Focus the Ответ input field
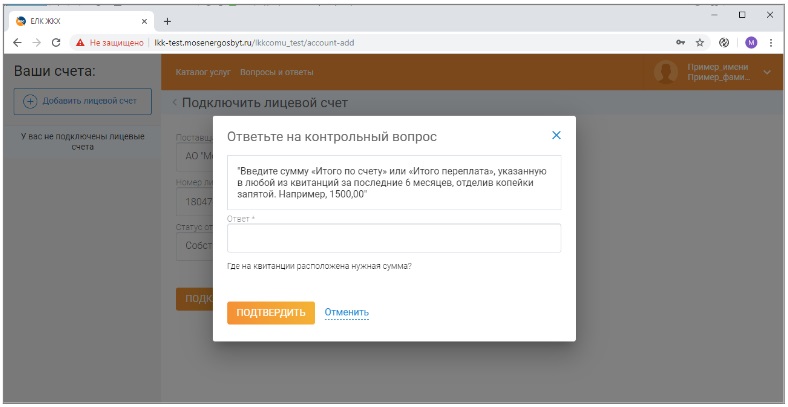788x407 pixels. coord(394,238)
